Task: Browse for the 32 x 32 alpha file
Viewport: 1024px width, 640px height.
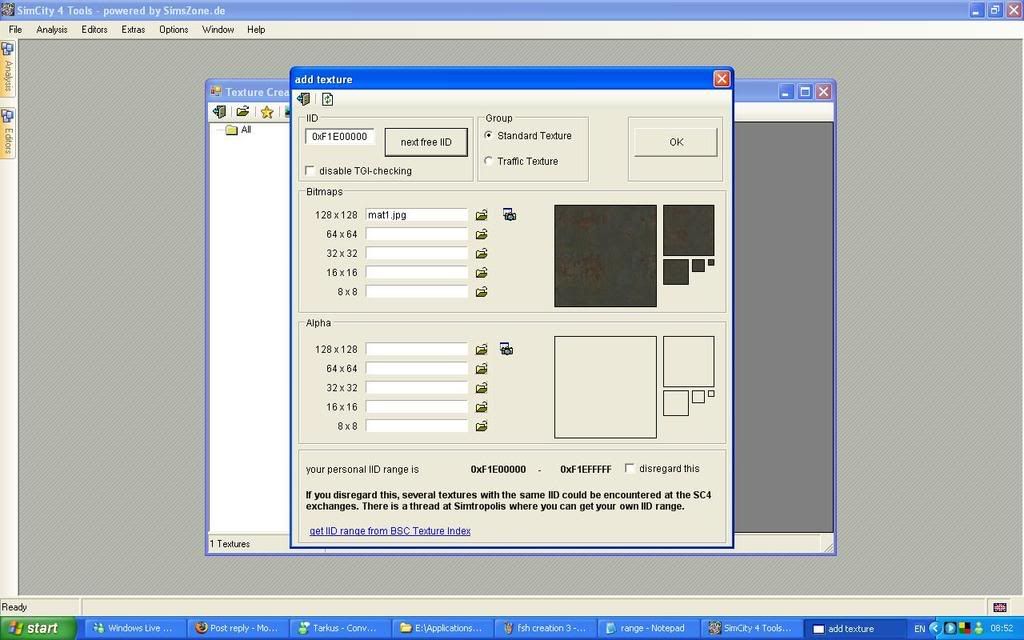Action: [x=481, y=388]
